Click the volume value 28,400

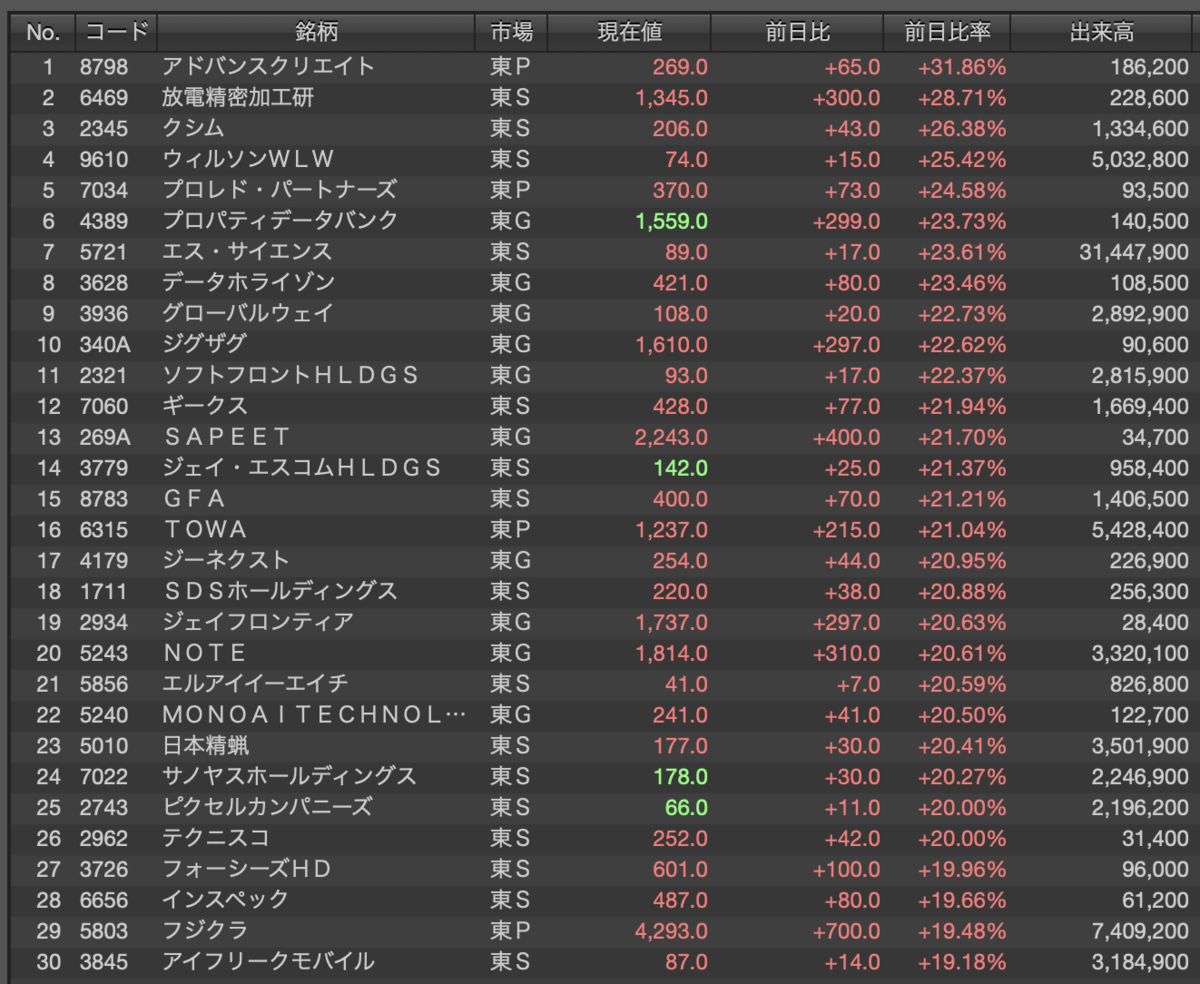(1156, 622)
